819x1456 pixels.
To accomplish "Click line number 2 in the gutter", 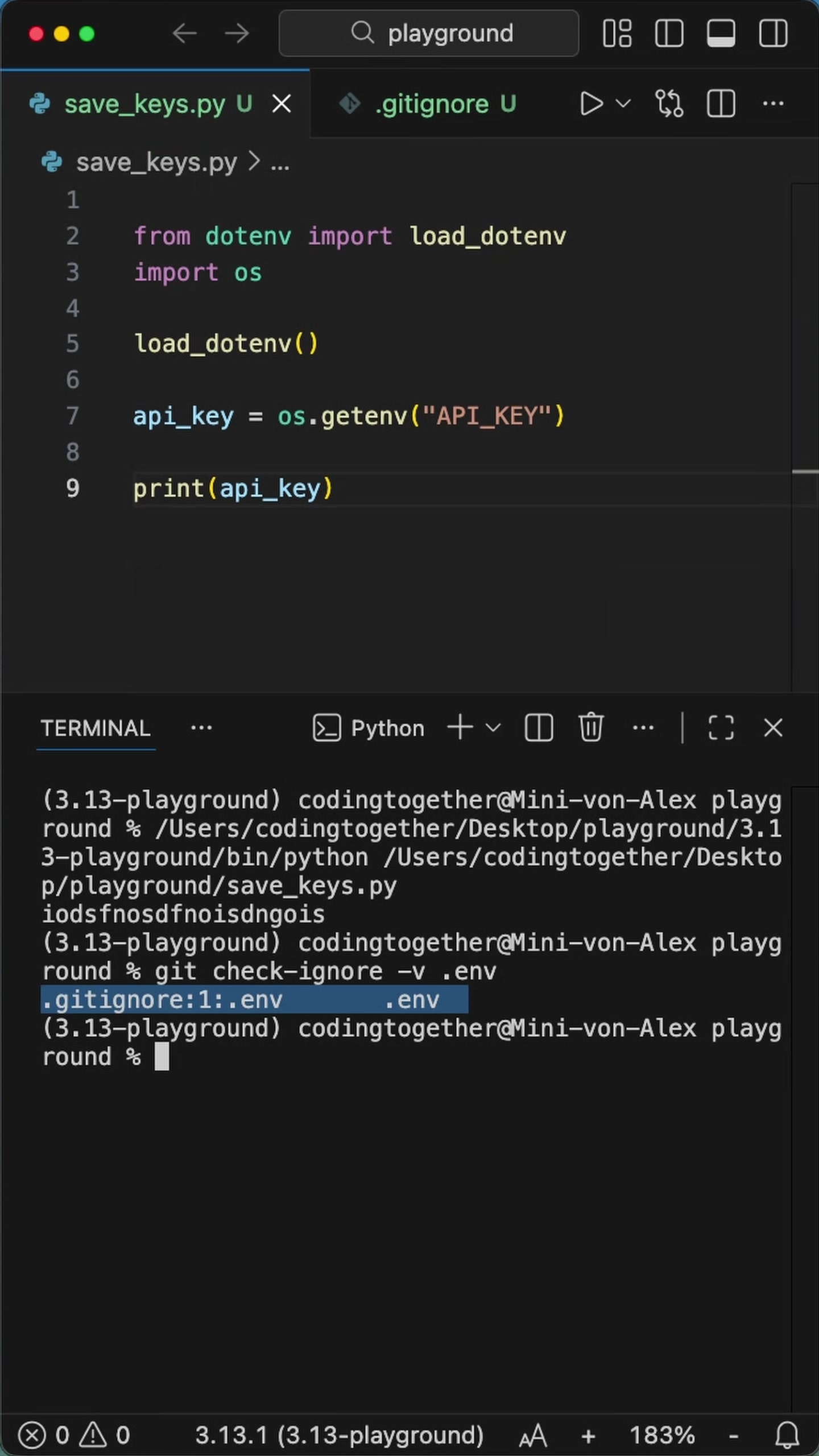I will point(73,236).
